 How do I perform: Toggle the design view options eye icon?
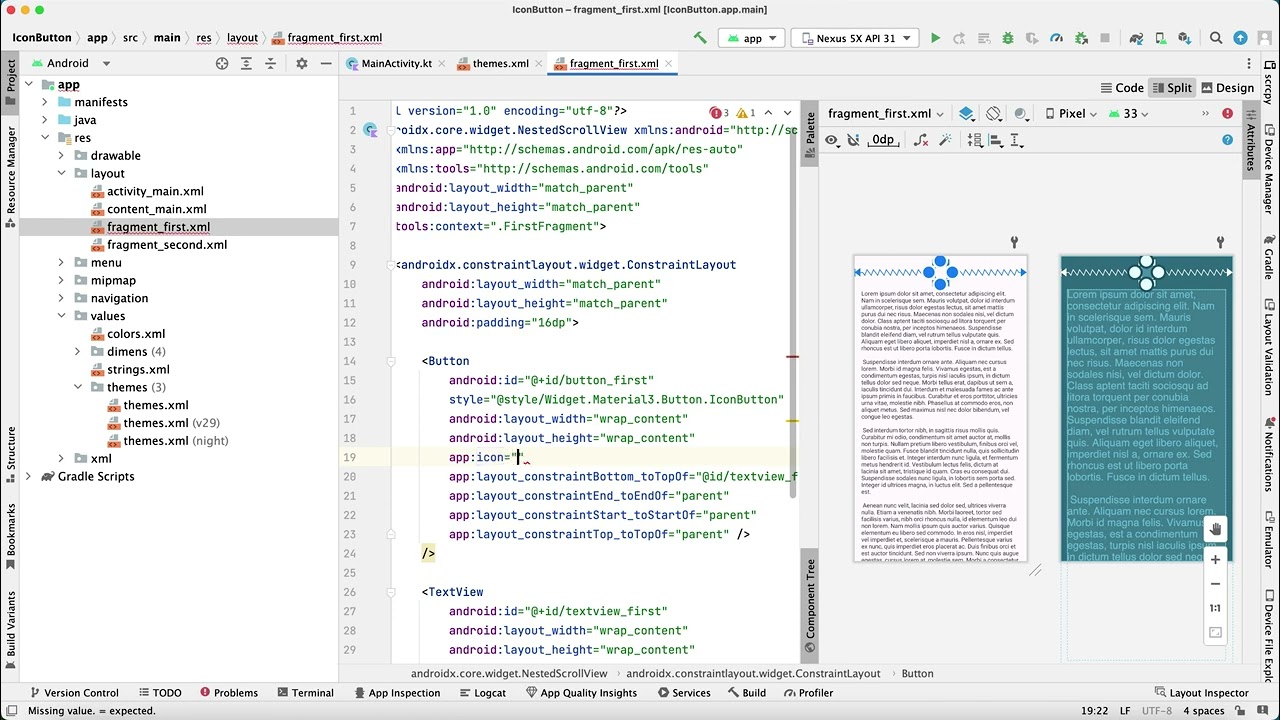coord(831,140)
